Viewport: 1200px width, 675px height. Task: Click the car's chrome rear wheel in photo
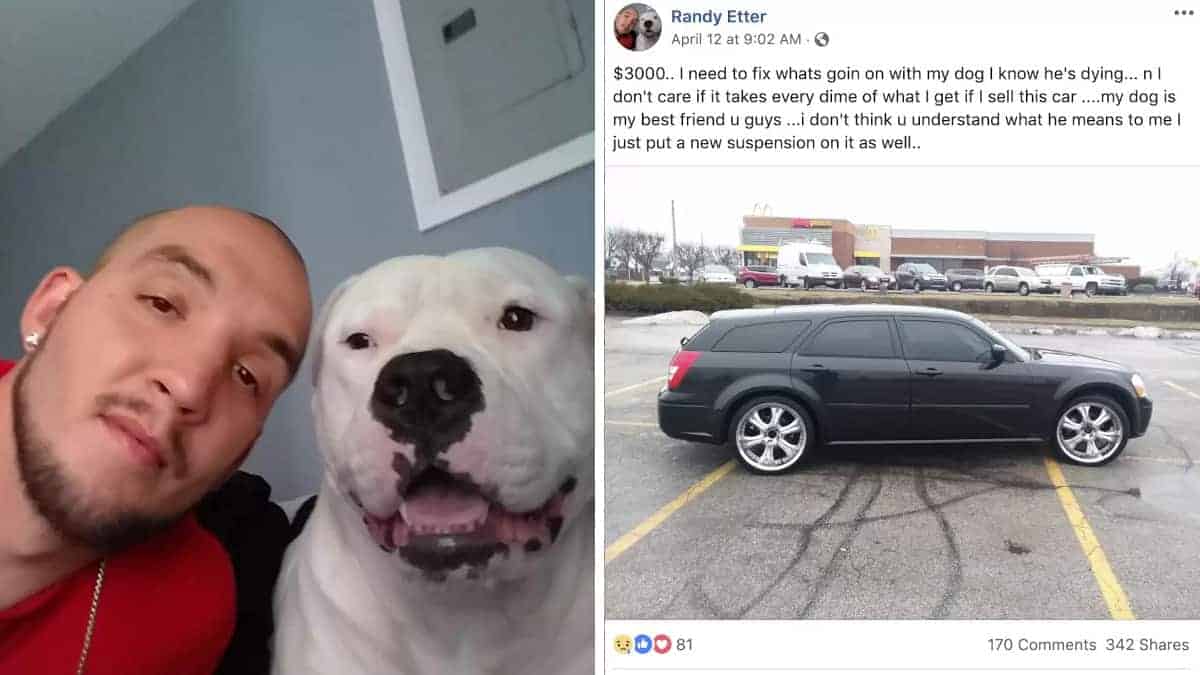771,435
